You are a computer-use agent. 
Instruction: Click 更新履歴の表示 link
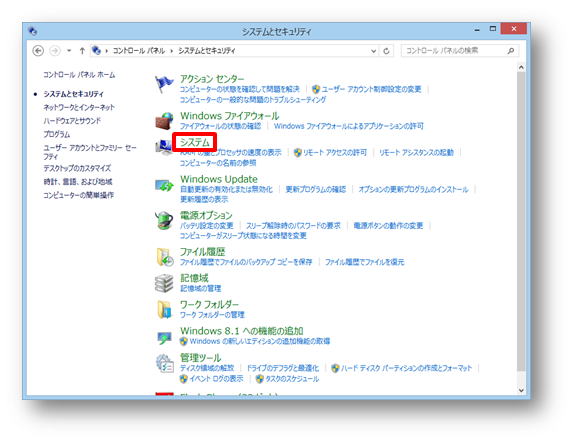tap(204, 199)
